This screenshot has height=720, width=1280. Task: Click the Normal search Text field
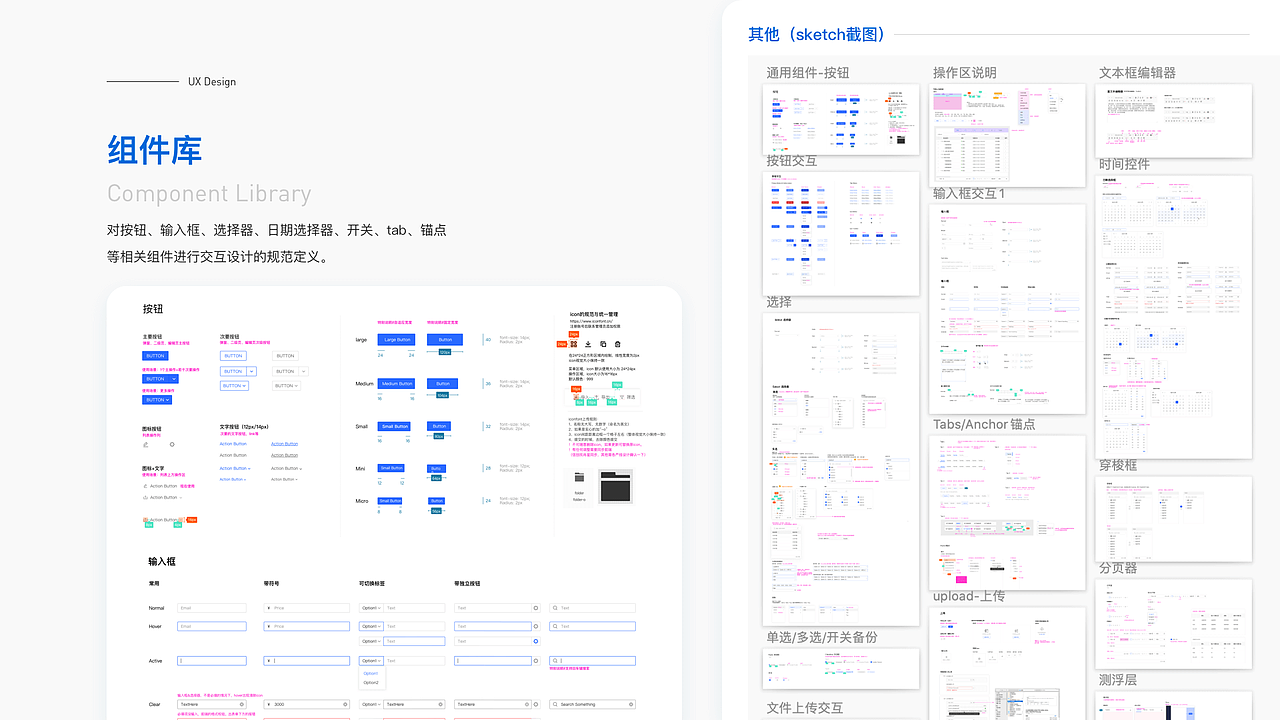pyautogui.click(x=592, y=608)
